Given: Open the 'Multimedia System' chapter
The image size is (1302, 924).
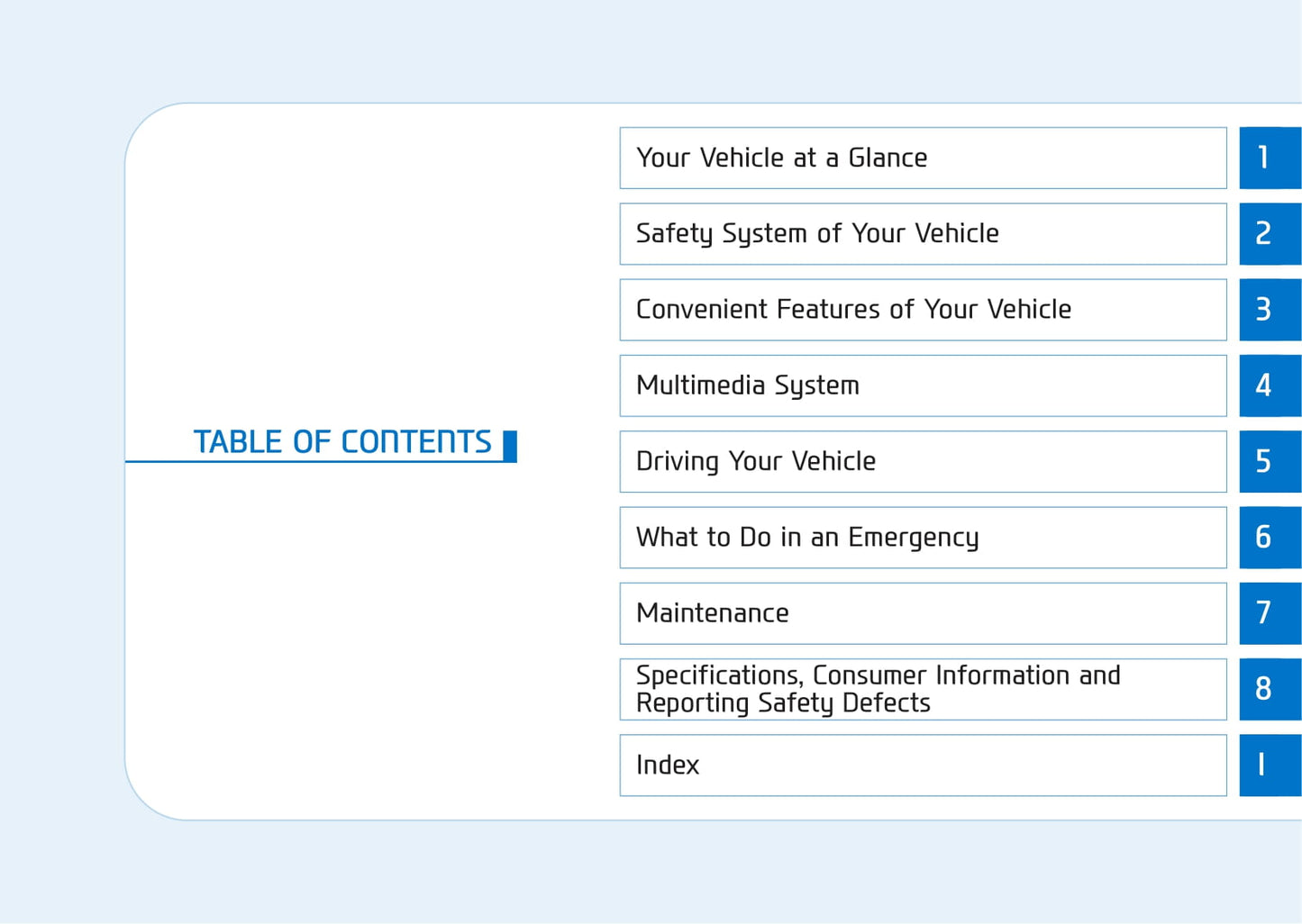Looking at the screenshot, I should tap(923, 385).
